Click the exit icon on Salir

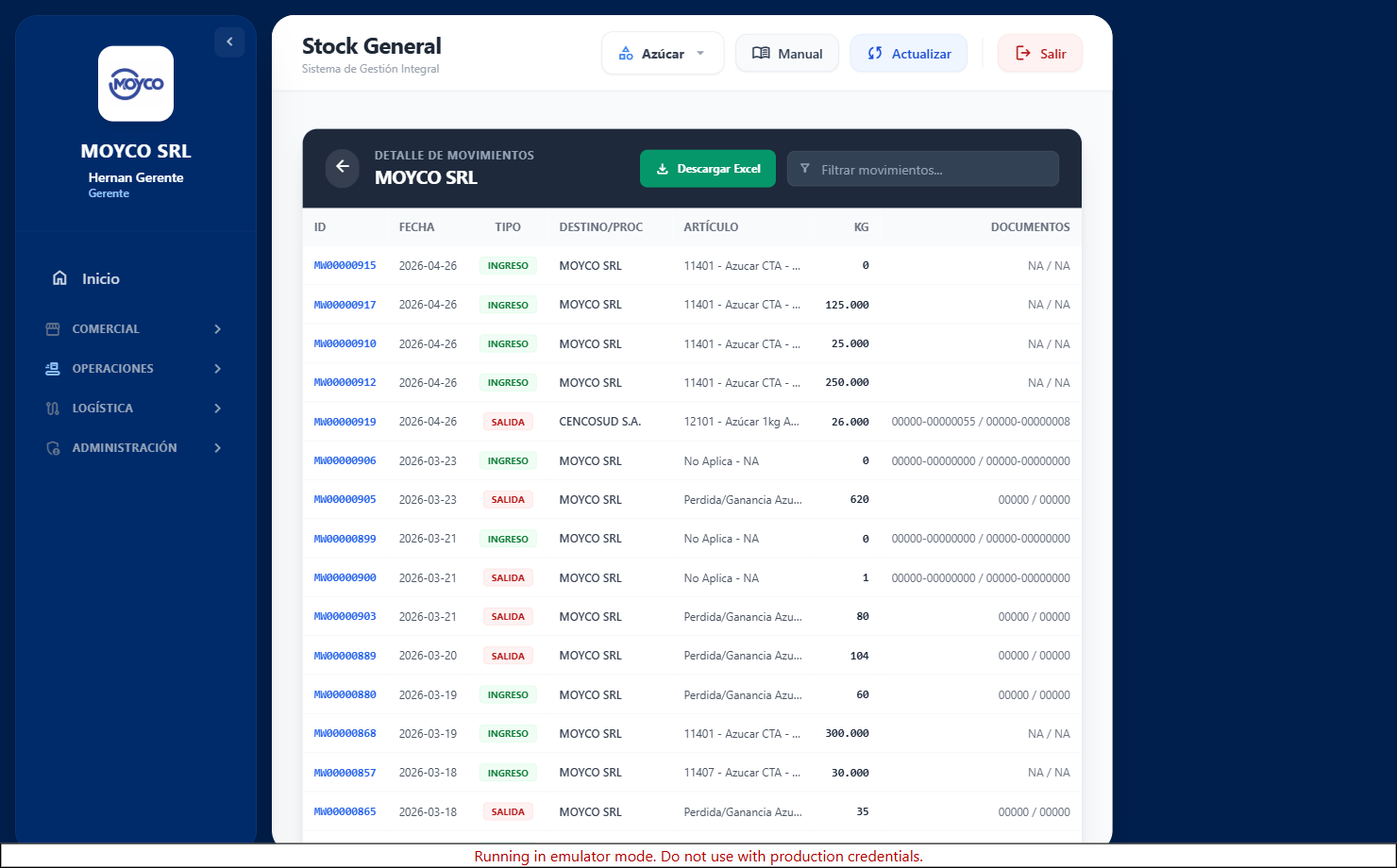tap(1023, 54)
